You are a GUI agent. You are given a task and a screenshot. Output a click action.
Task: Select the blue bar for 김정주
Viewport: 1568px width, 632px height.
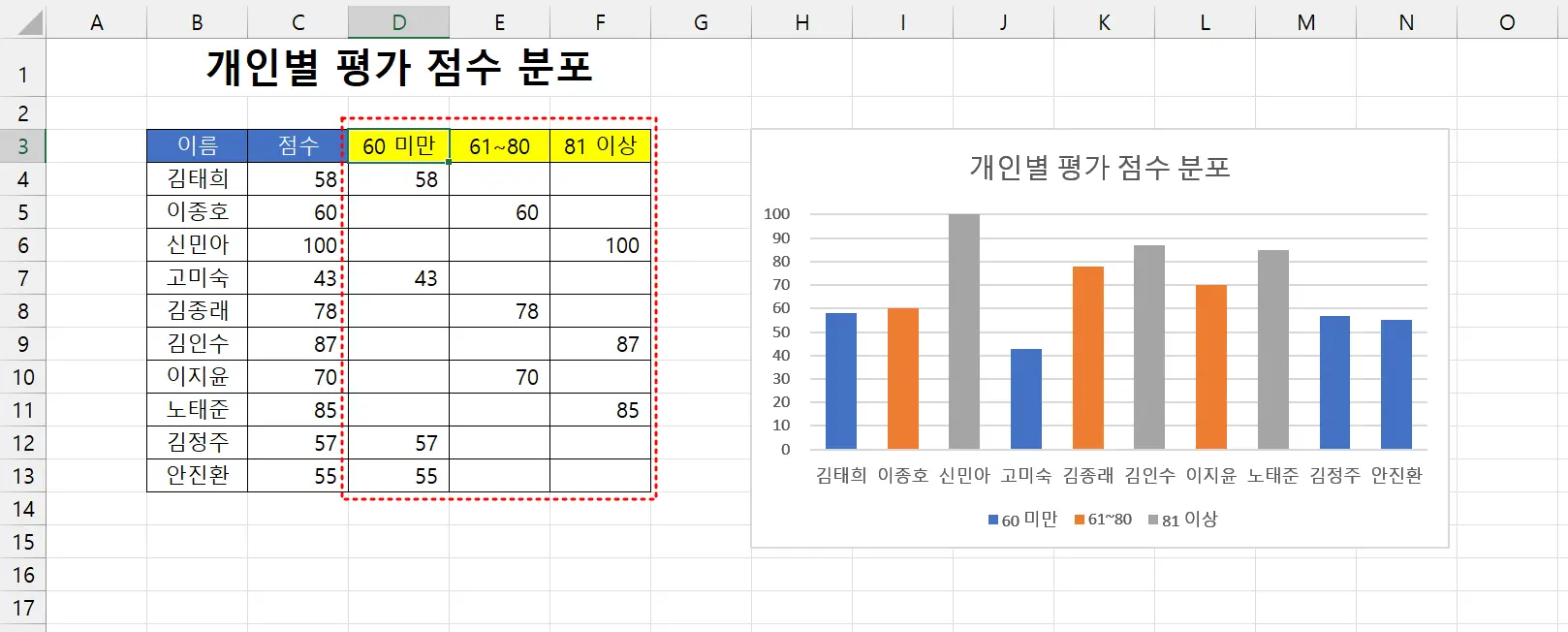[x=1335, y=383]
